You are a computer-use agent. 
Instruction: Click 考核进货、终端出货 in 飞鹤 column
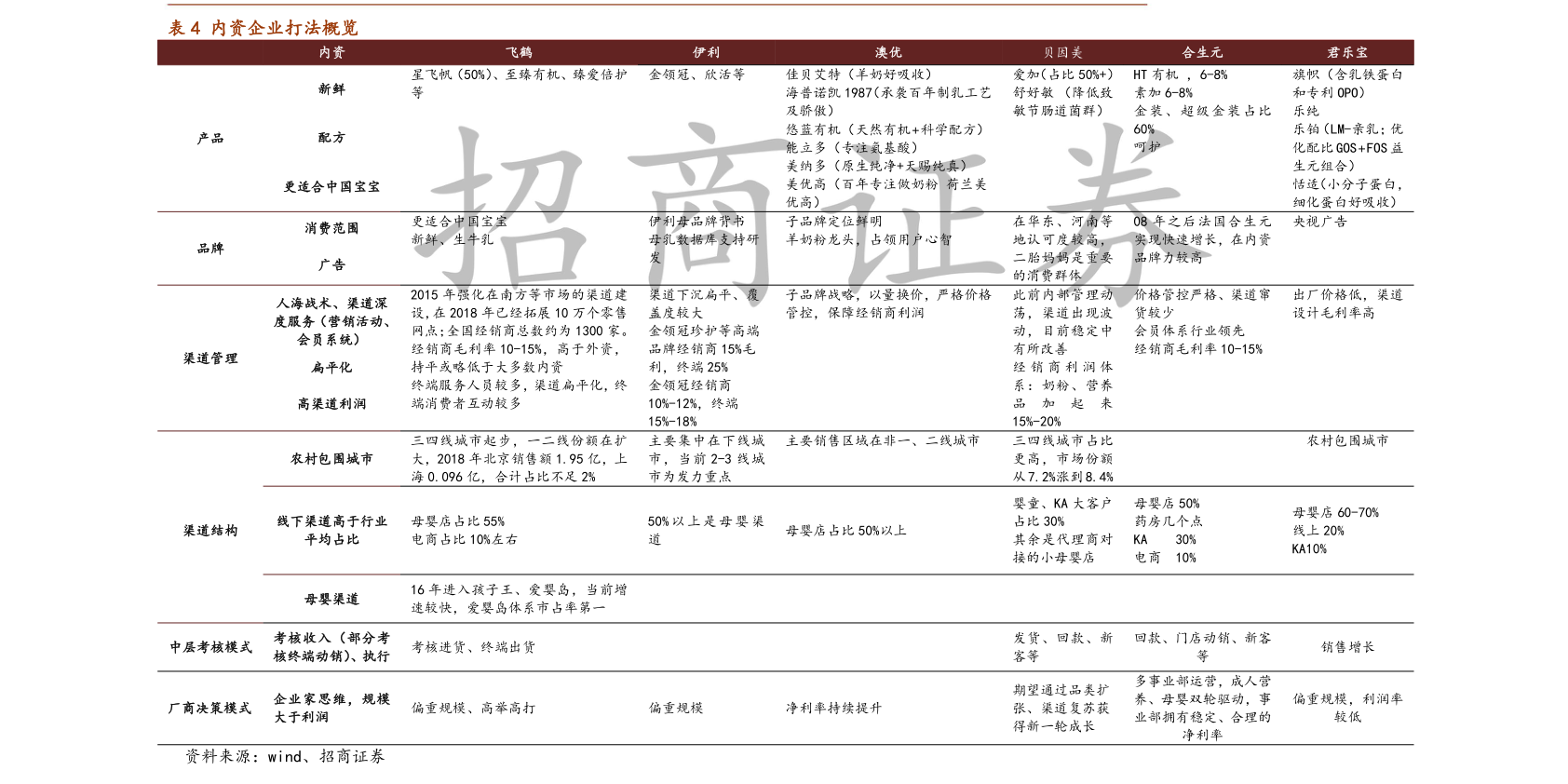(473, 646)
